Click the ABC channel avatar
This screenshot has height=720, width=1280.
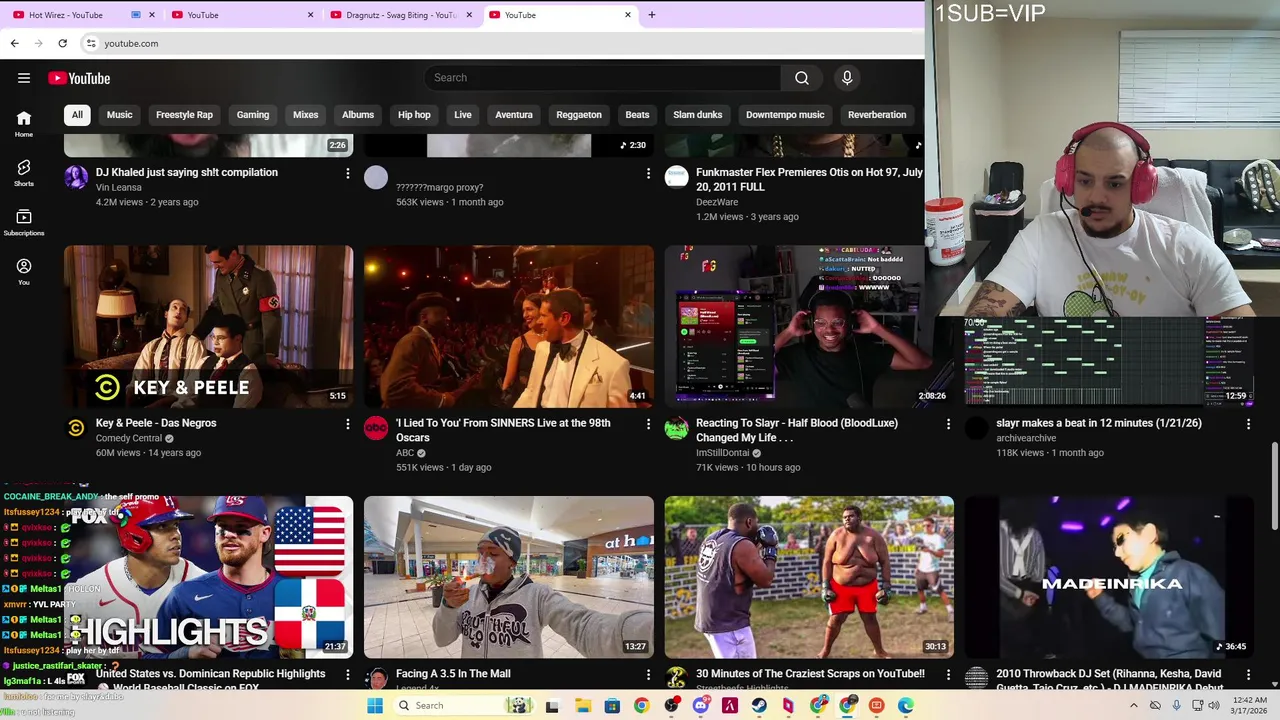pyautogui.click(x=376, y=428)
